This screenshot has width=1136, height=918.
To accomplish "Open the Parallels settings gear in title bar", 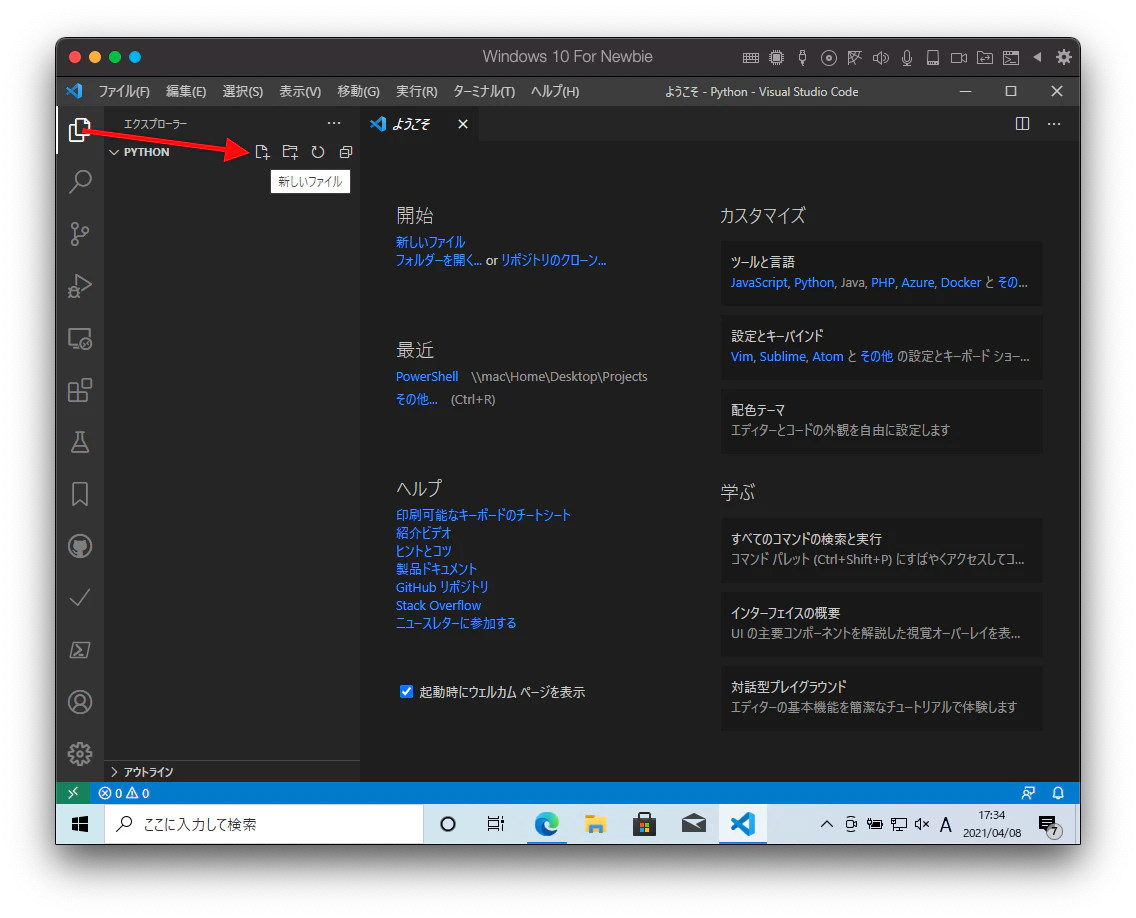I will [x=1064, y=57].
